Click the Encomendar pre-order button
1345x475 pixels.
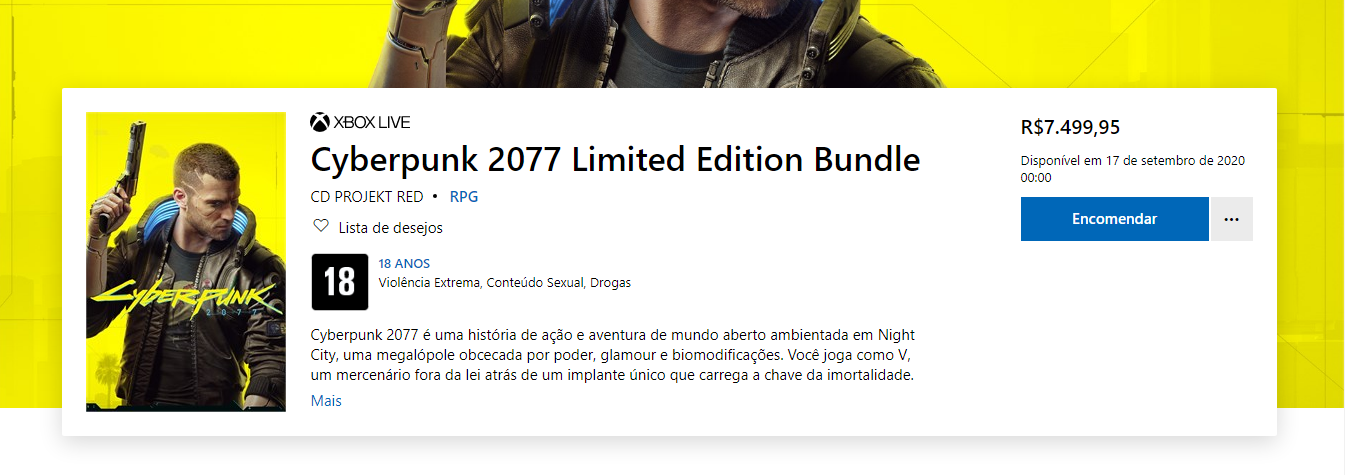click(1115, 219)
